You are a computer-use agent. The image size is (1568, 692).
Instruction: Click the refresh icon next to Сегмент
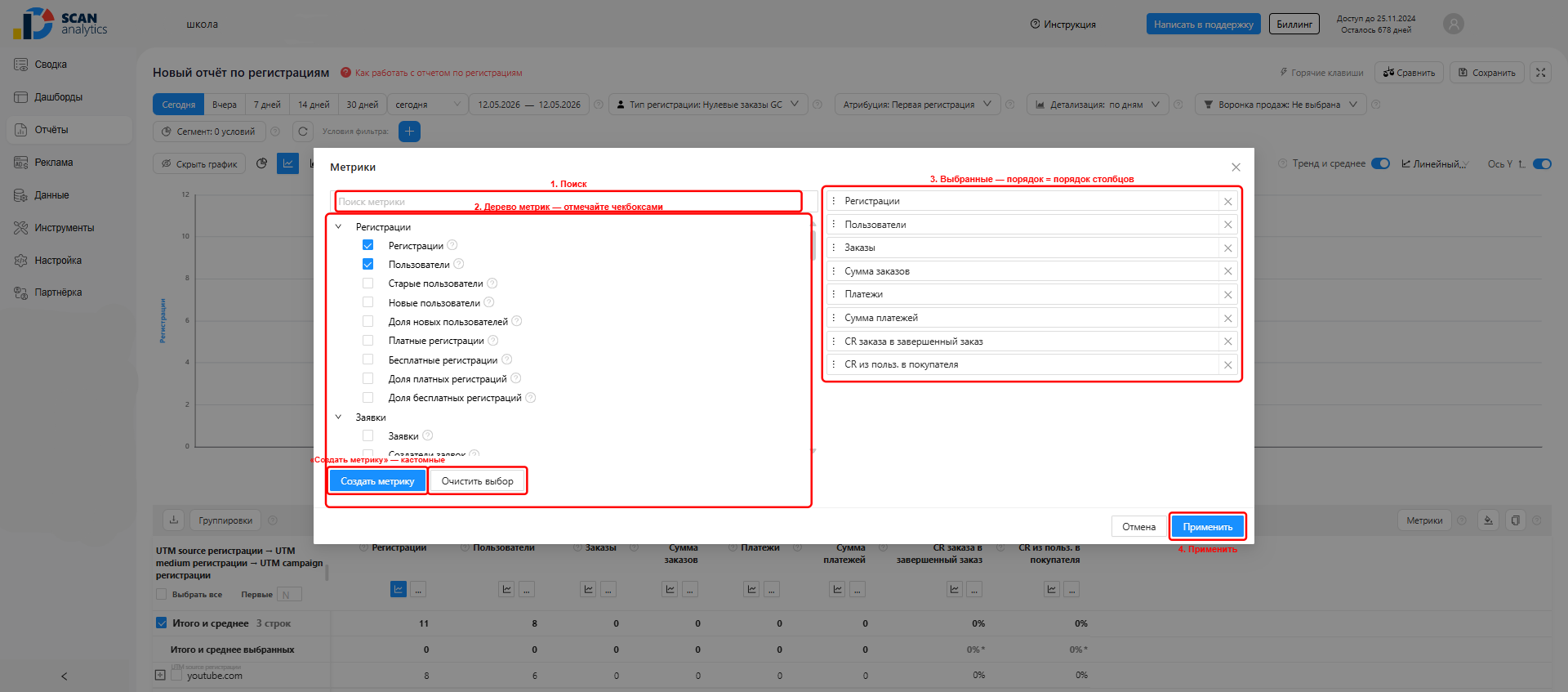point(303,132)
